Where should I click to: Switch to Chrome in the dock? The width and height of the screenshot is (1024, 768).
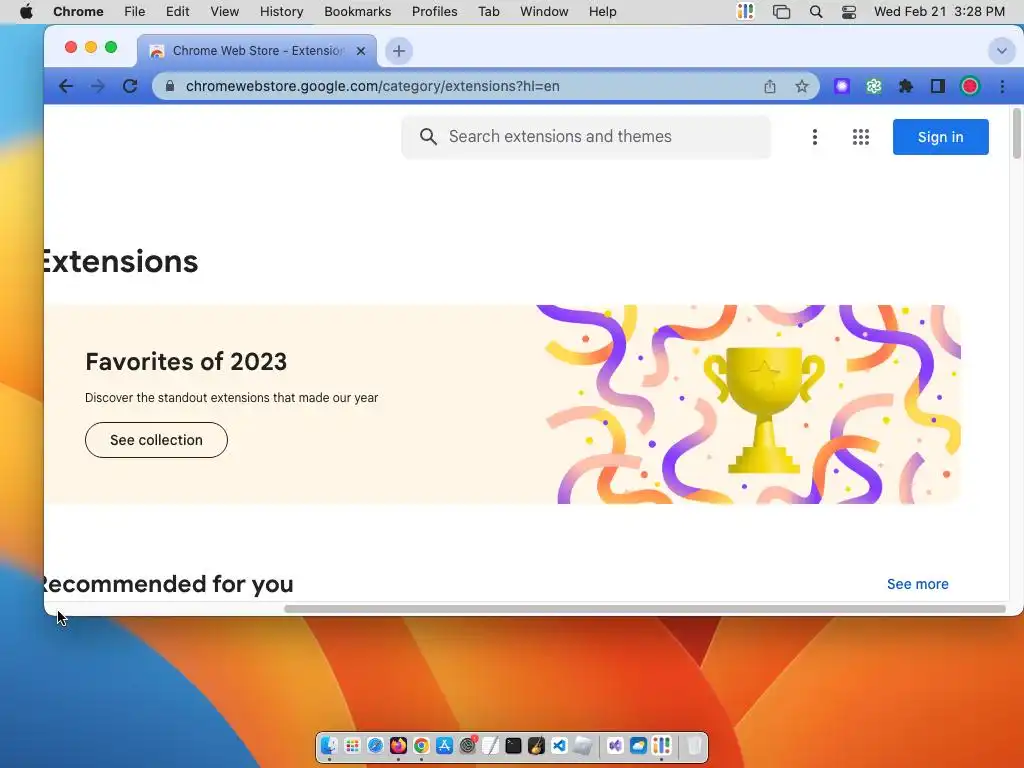point(421,745)
